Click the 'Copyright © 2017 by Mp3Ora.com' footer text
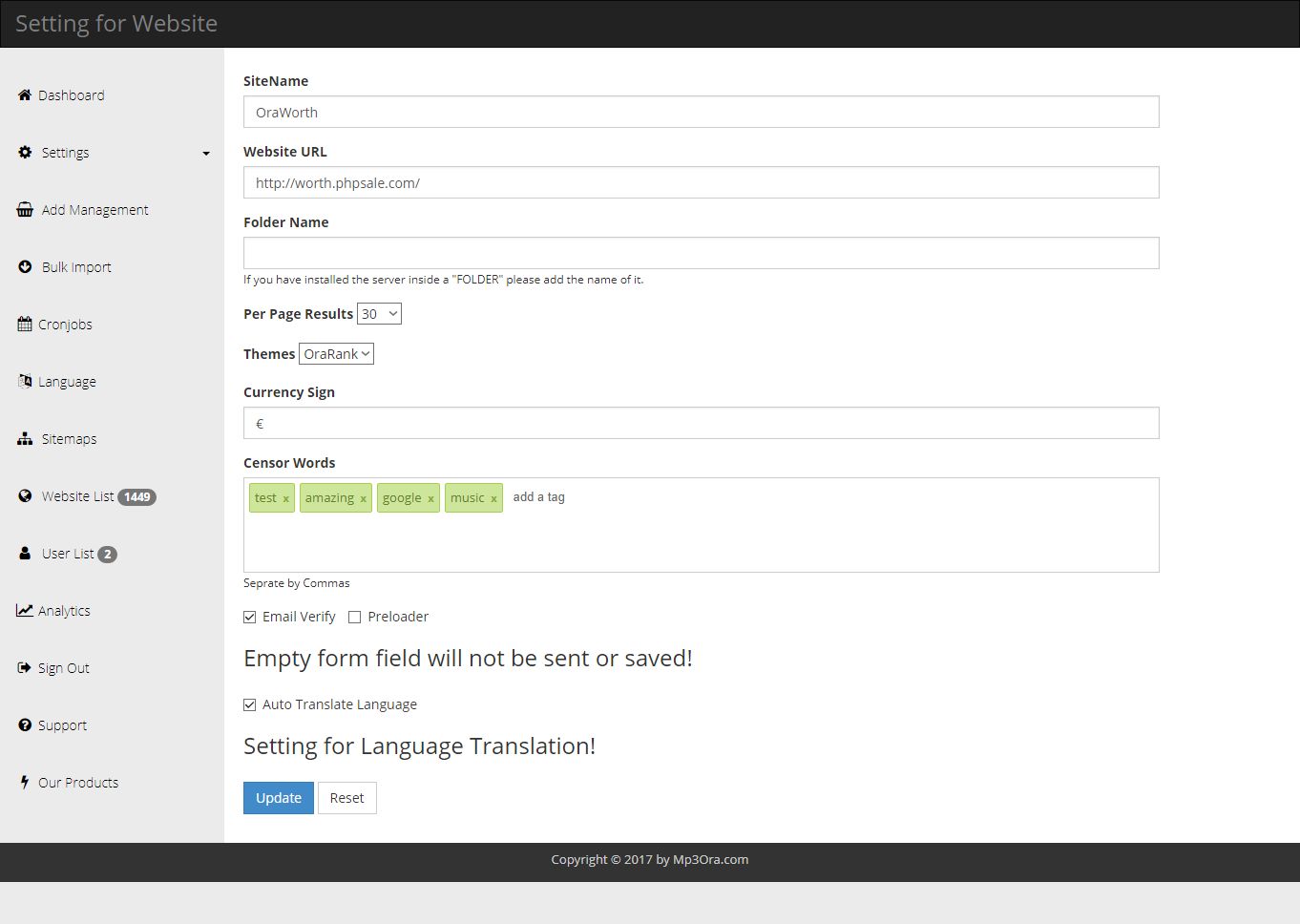The image size is (1300, 924). pos(650,860)
